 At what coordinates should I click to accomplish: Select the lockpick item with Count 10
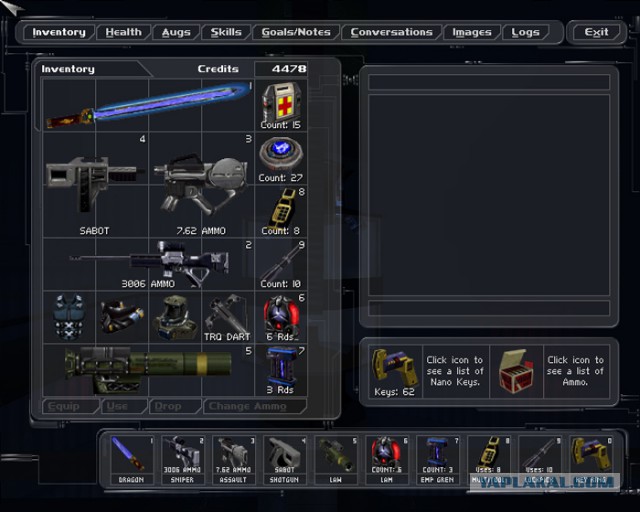[281, 264]
